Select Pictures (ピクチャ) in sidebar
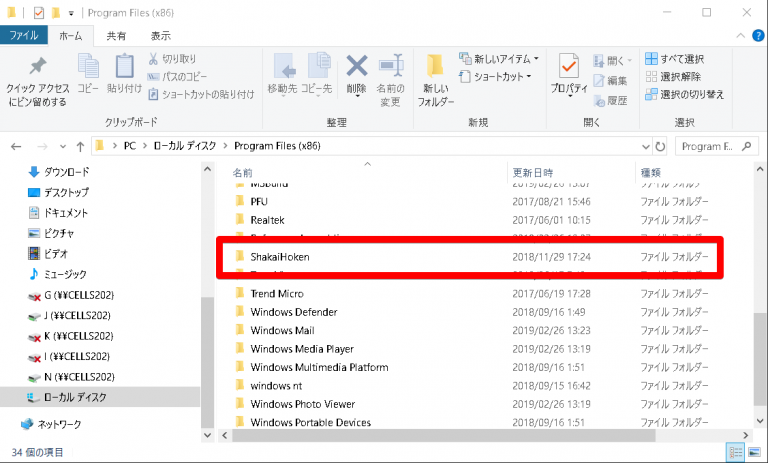The height and width of the screenshot is (463, 768). (51, 233)
